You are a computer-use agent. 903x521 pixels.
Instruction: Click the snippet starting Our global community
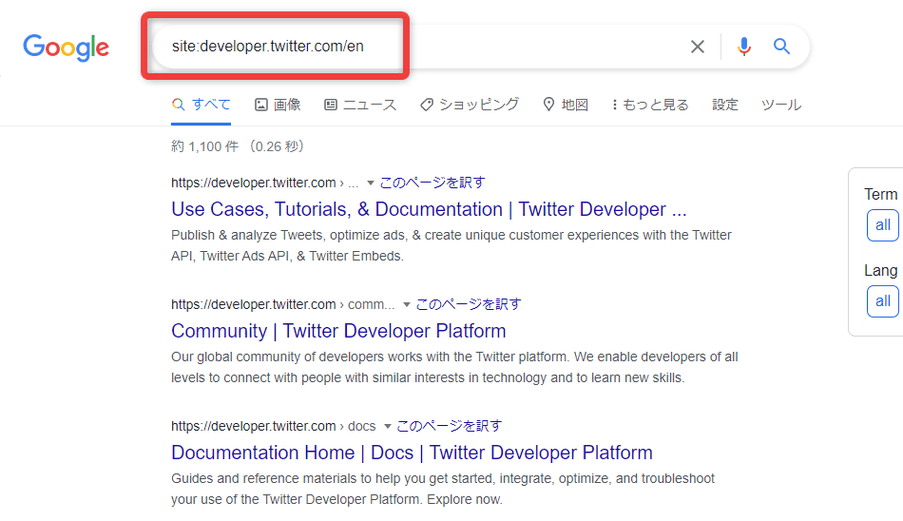[x=454, y=367]
